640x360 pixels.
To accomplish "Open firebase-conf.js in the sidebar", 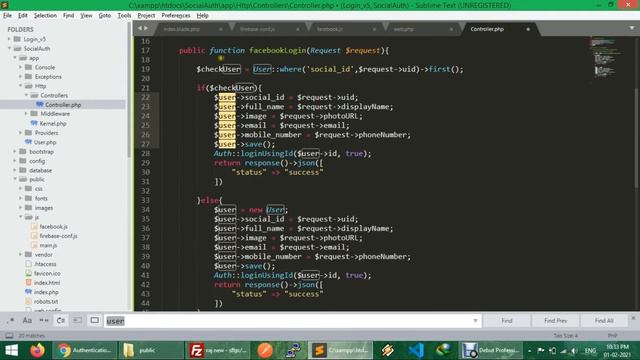I will coord(58,236).
